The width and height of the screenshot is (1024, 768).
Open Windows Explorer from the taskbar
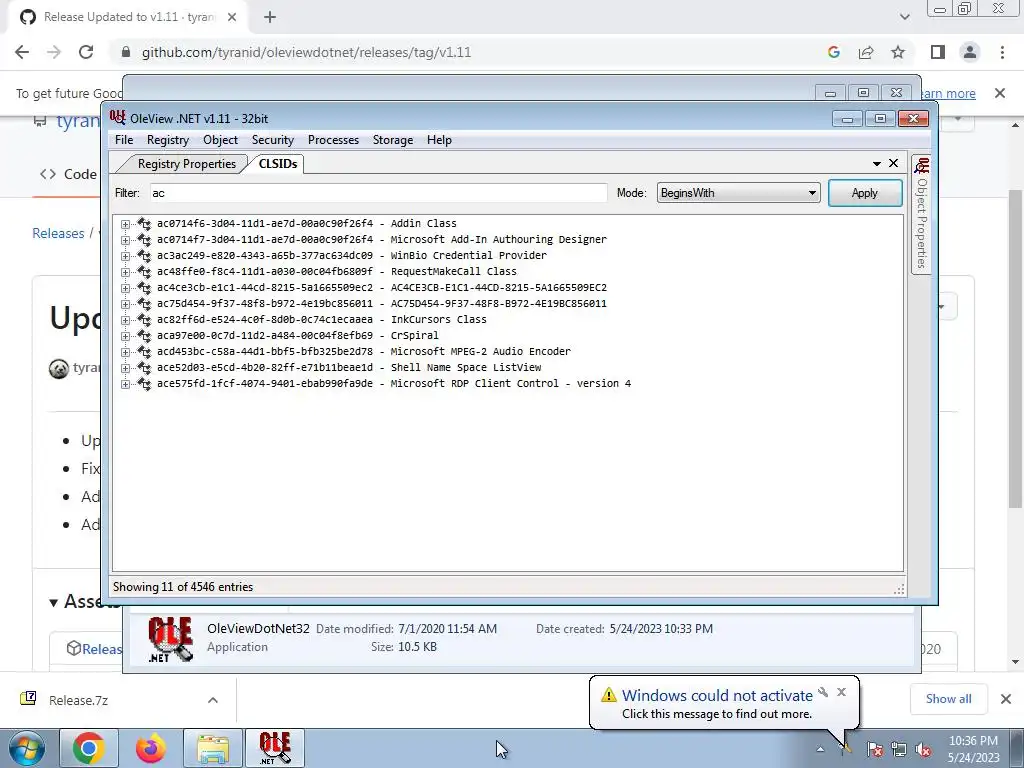point(213,748)
